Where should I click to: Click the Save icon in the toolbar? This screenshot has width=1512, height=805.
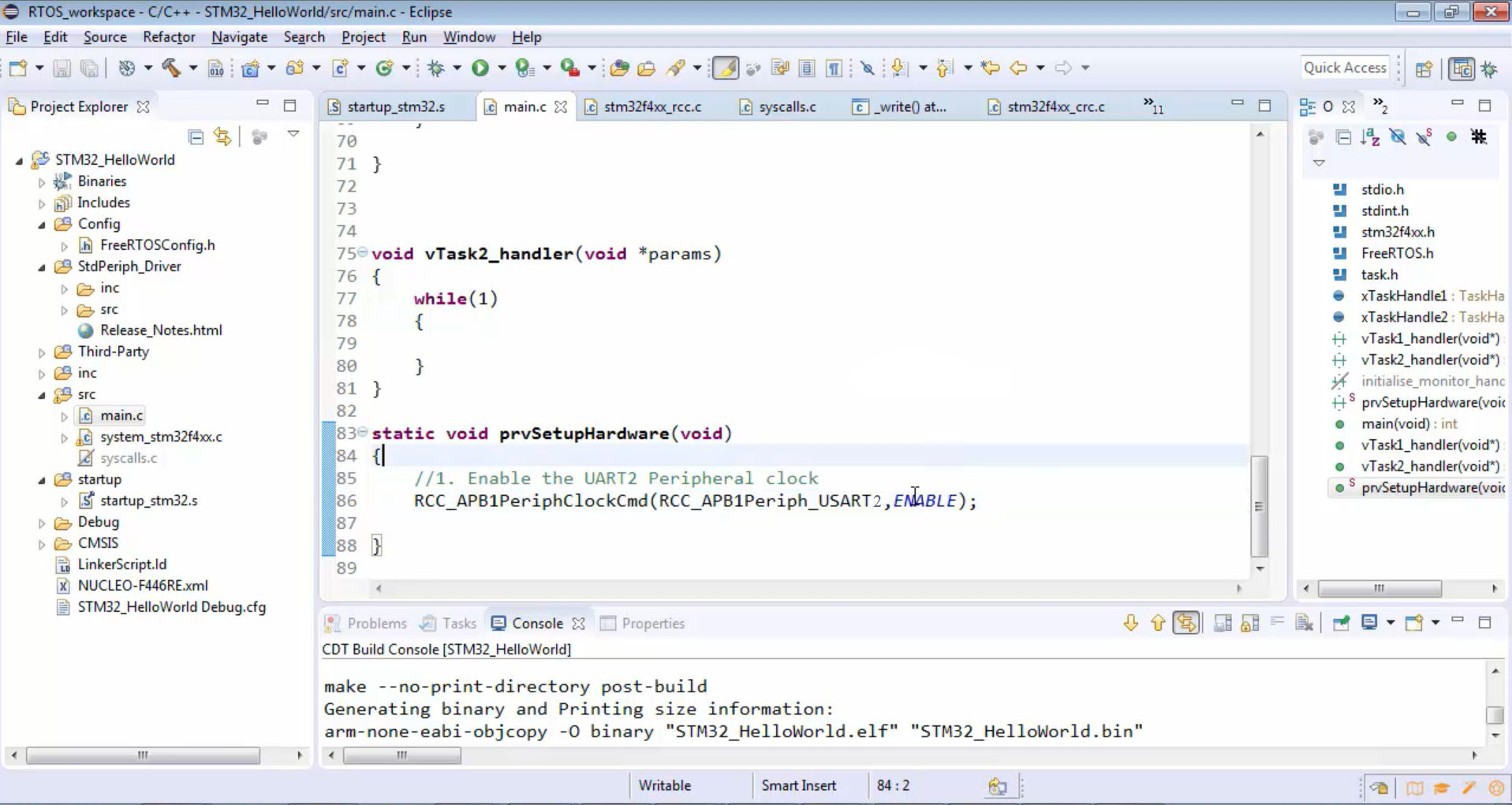[x=62, y=69]
